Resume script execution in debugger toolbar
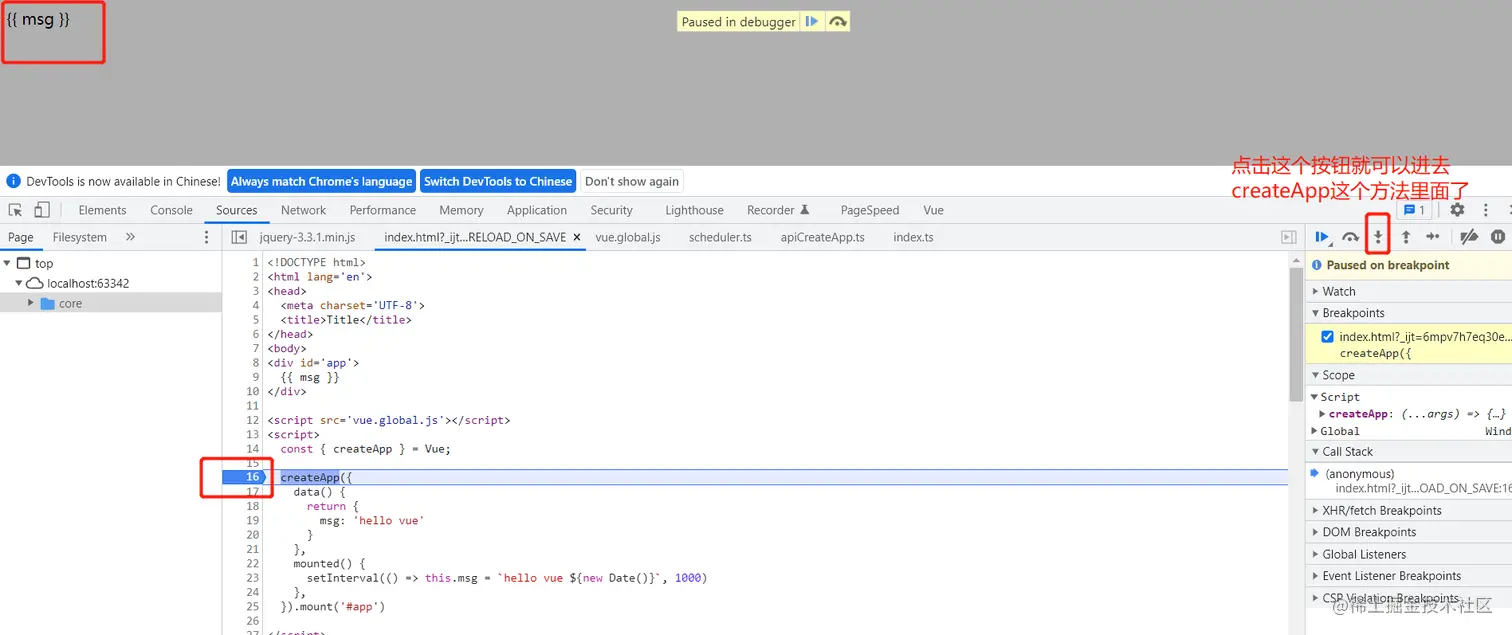The image size is (1512, 635). [x=1323, y=237]
